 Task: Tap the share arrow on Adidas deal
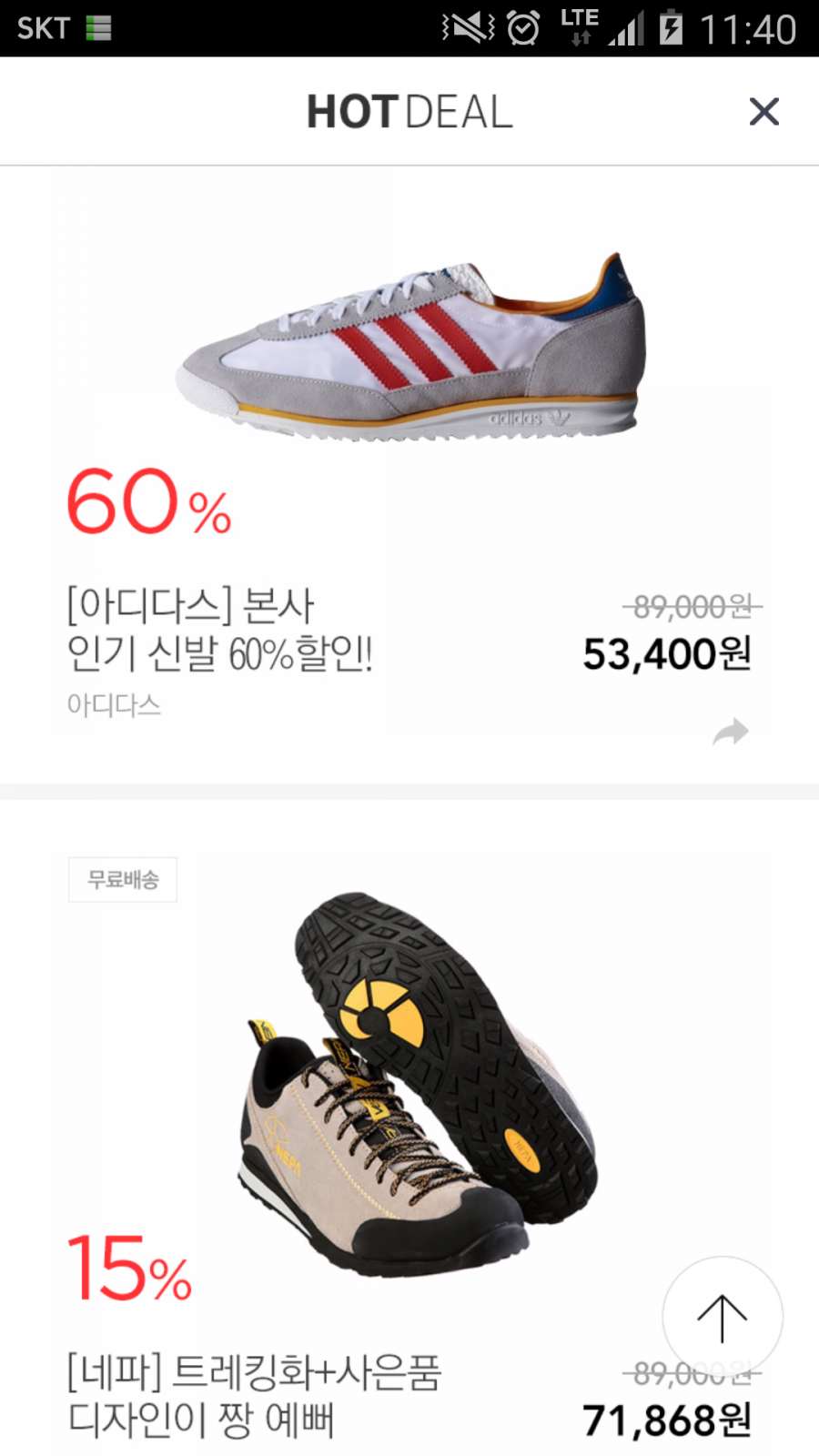(x=730, y=732)
